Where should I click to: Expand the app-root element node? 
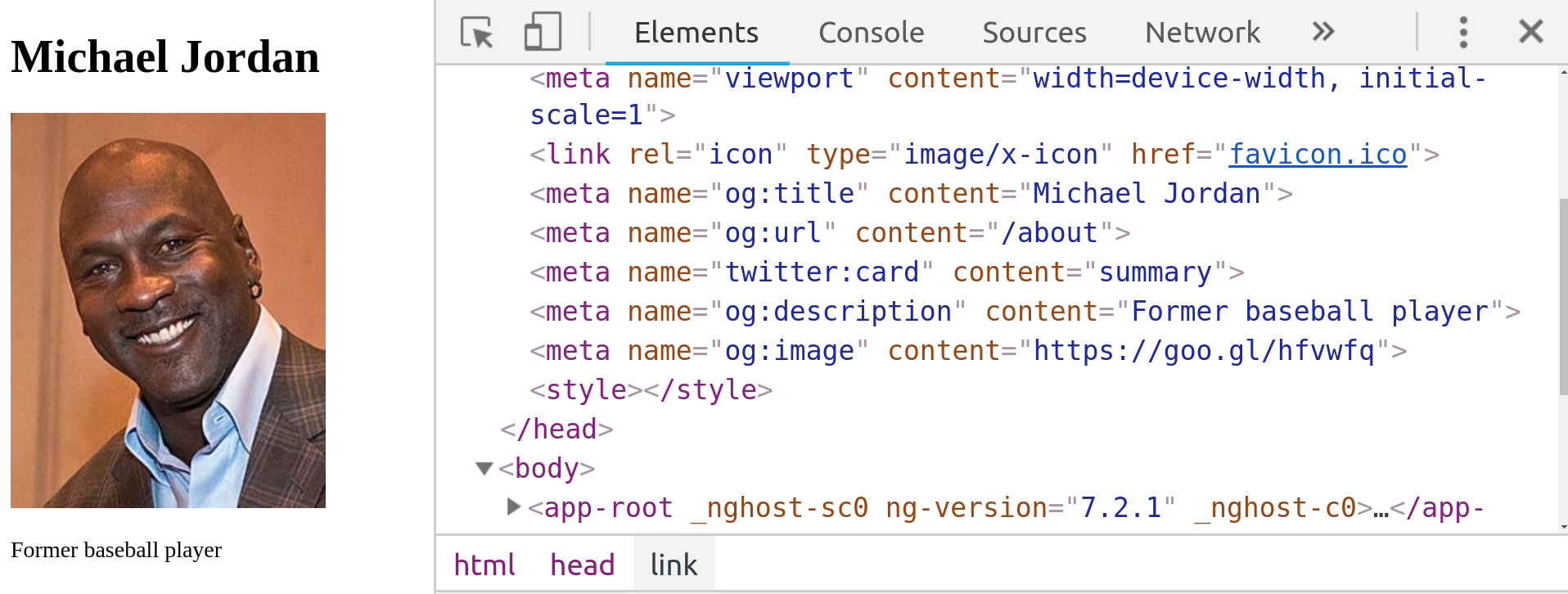tap(514, 507)
